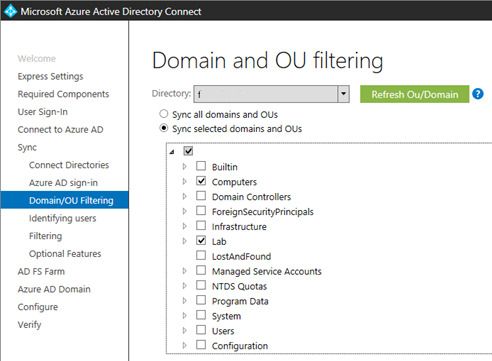The height and width of the screenshot is (361, 492).
Task: Open Required Components step
Action: (63, 94)
